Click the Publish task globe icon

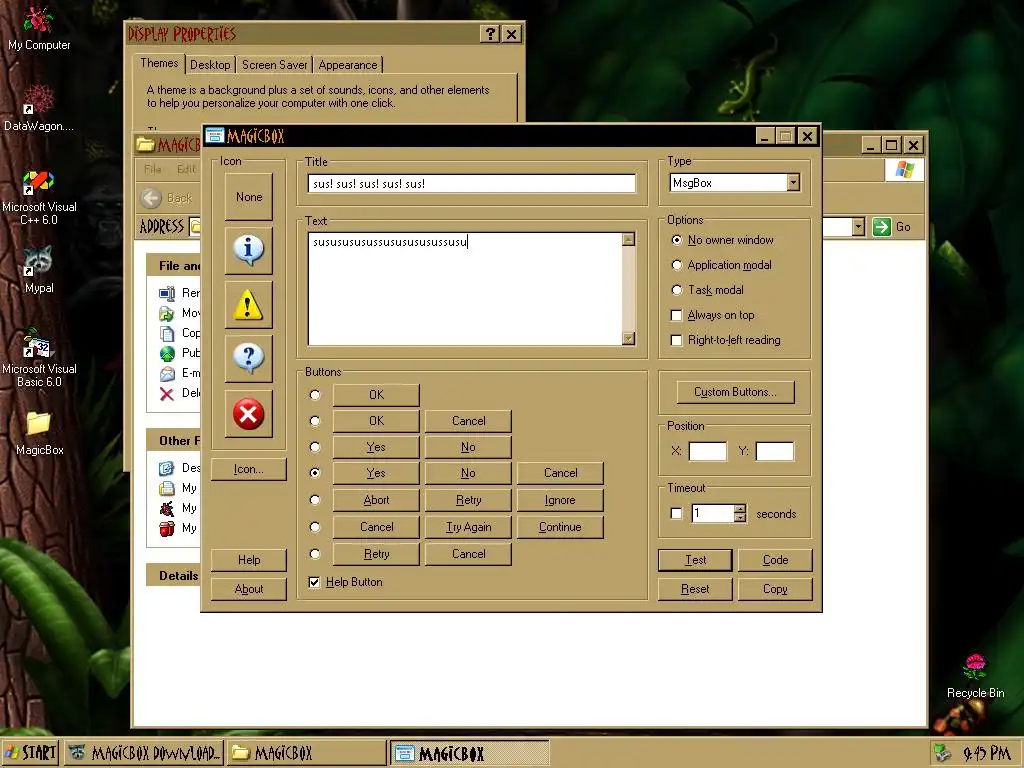pyautogui.click(x=167, y=353)
